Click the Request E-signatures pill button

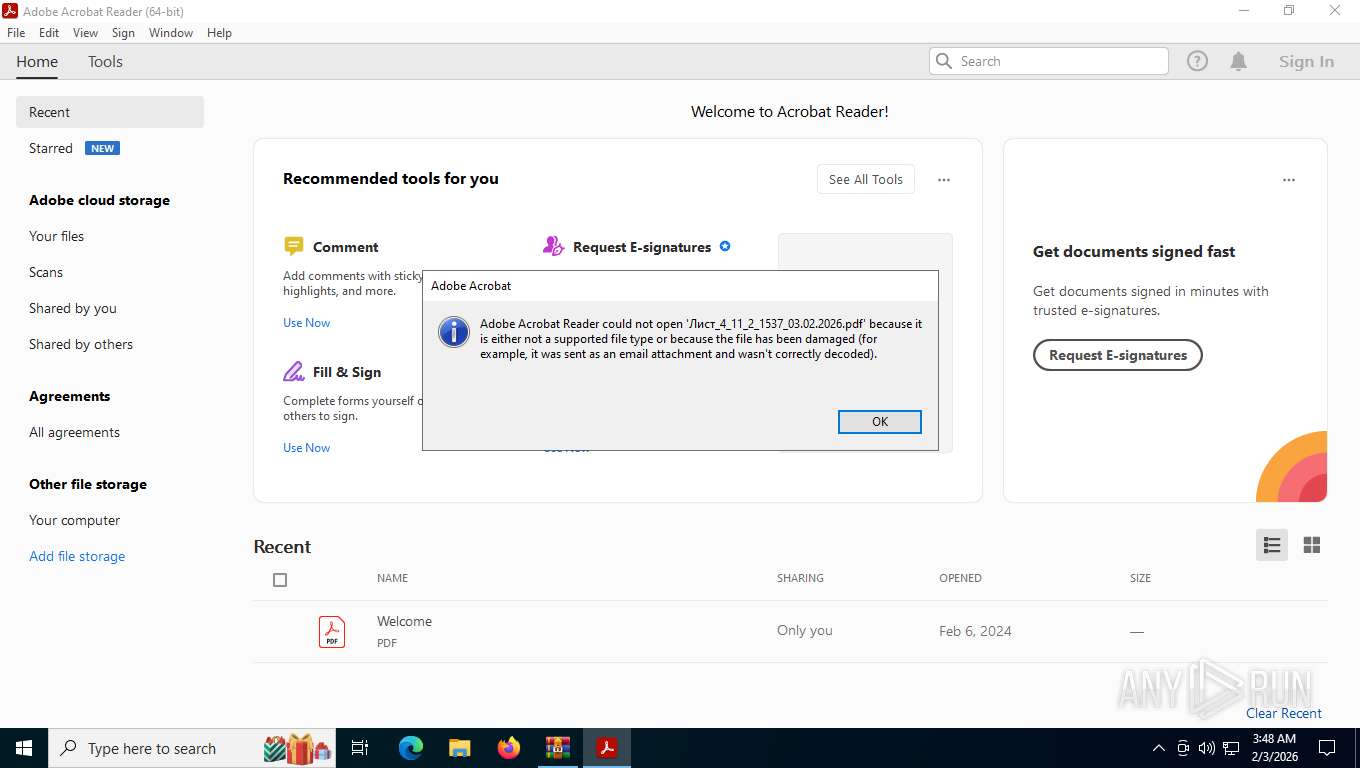coord(1118,355)
